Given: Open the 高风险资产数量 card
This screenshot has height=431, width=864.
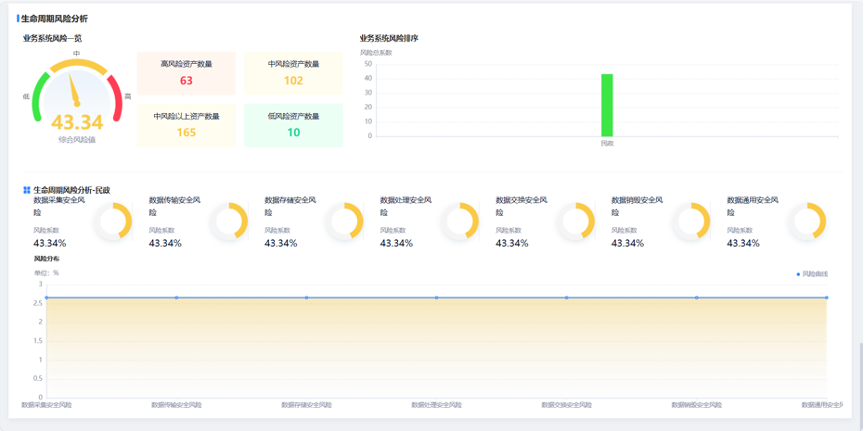Looking at the screenshot, I should click(x=186, y=73).
